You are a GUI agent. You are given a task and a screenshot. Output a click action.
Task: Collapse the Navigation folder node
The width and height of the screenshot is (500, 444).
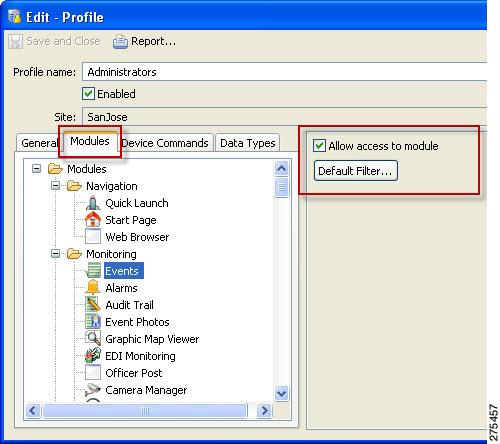tap(55, 186)
